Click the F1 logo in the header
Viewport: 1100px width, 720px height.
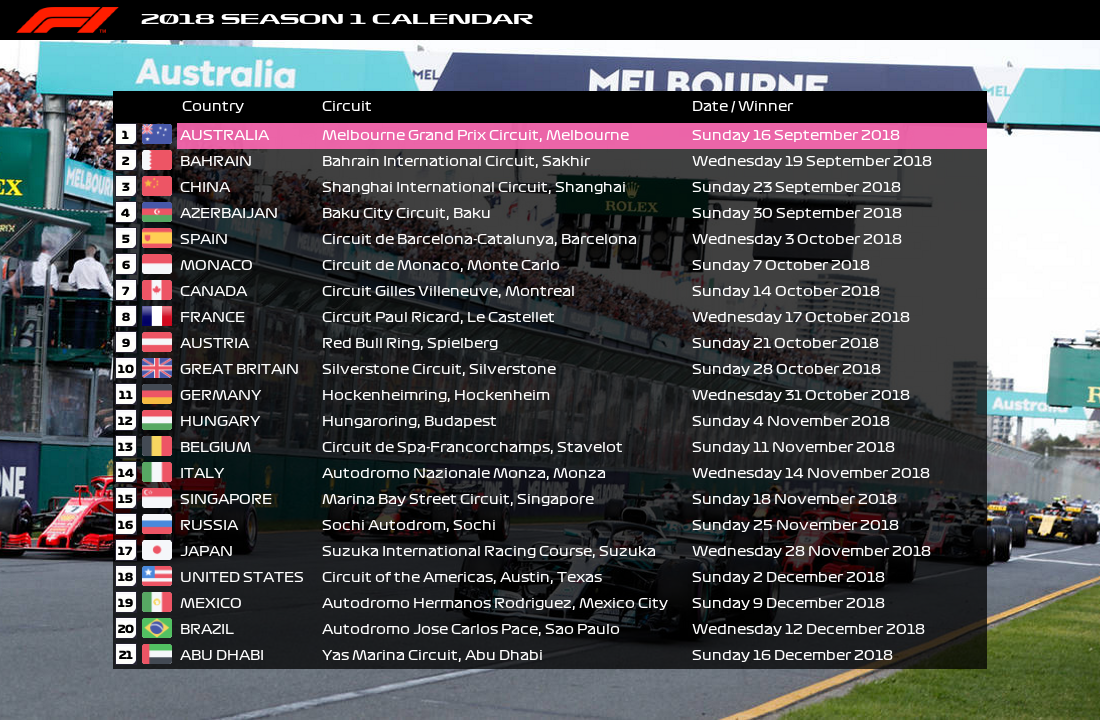[x=66, y=20]
